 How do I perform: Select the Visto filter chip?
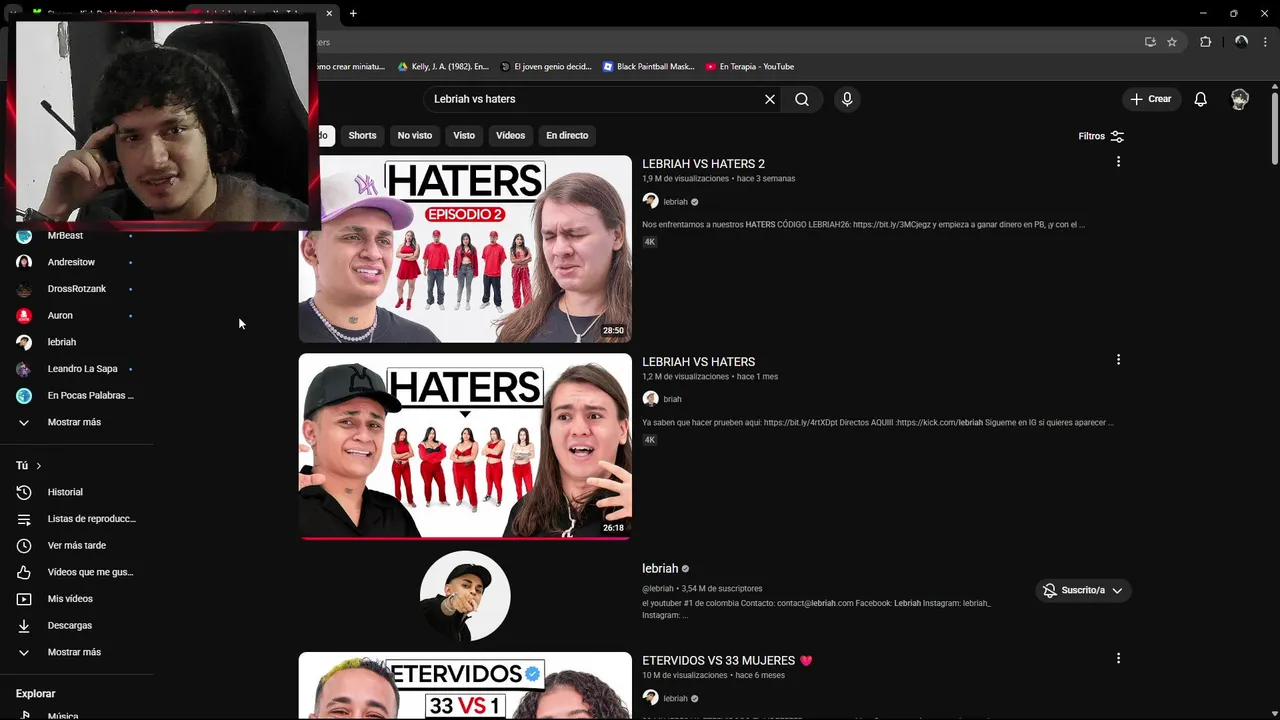pos(464,135)
